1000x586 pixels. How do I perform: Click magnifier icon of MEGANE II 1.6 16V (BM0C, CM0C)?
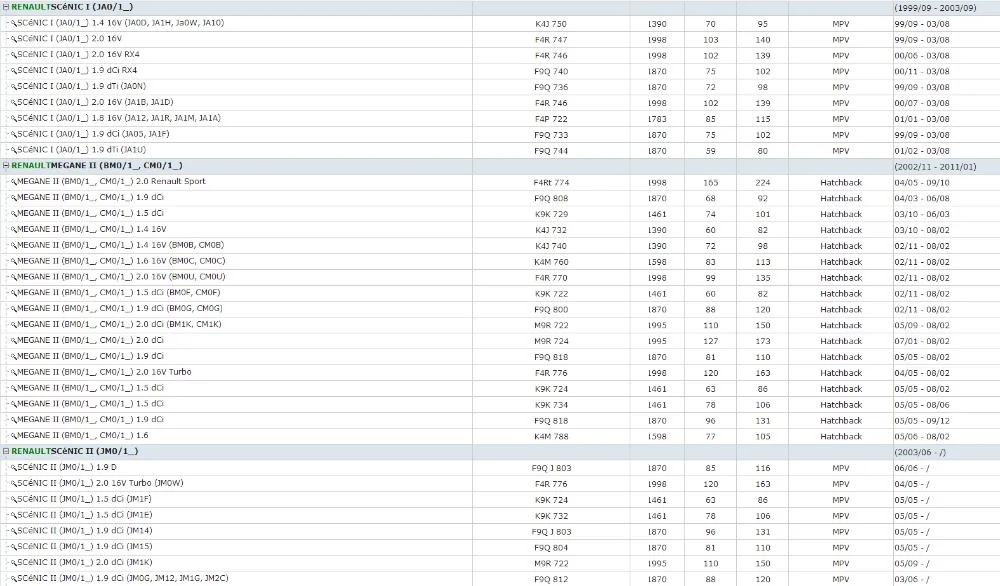pos(13,262)
